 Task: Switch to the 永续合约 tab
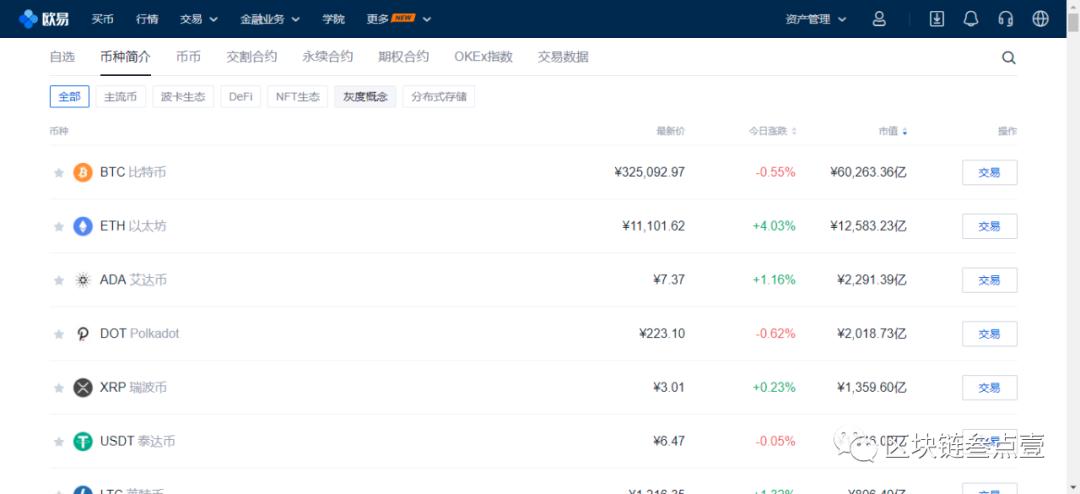tap(327, 56)
